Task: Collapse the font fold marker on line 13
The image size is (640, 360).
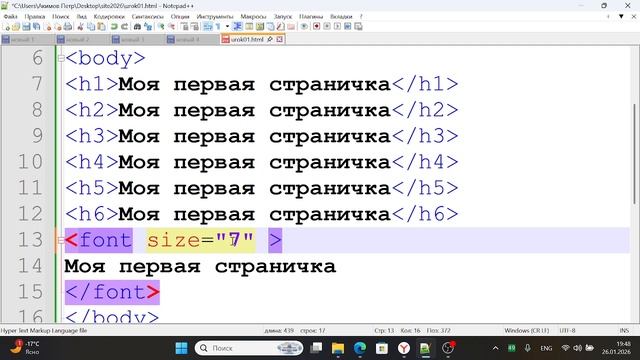Action: coord(61,240)
